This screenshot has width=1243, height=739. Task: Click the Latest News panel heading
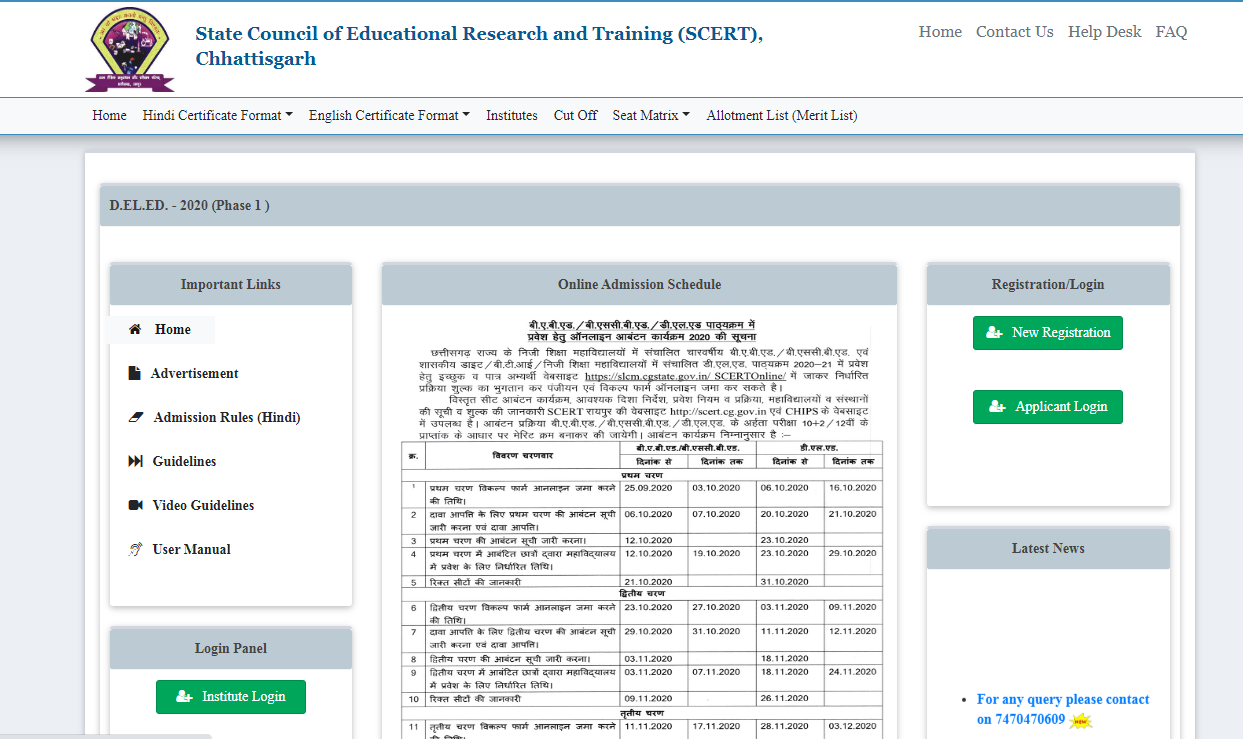tap(1048, 548)
